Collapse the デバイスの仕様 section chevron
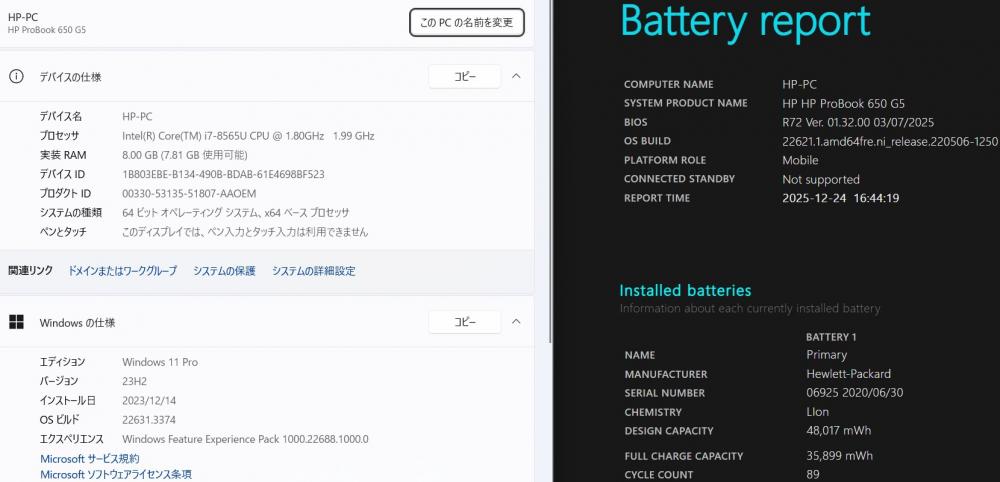This screenshot has width=1000, height=482. [516, 77]
